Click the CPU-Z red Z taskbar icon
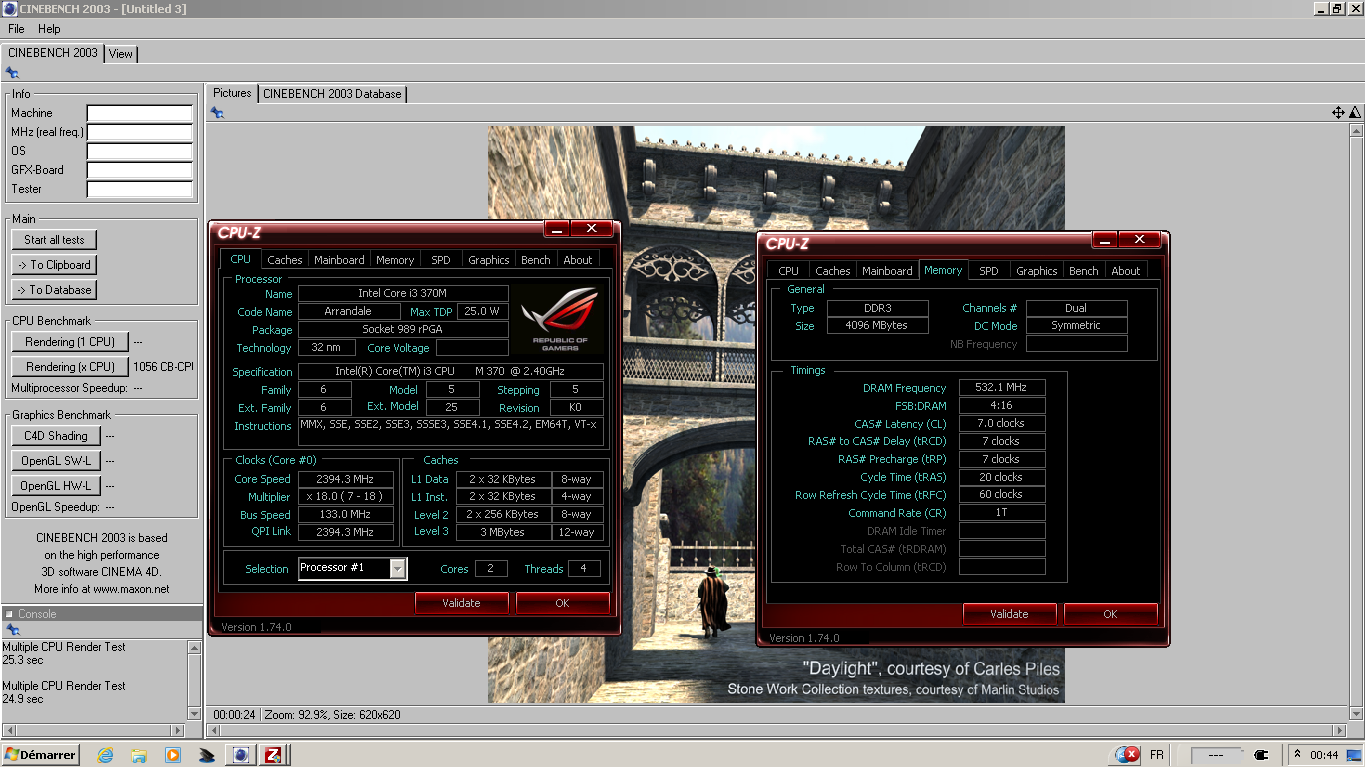Viewport: 1365px width, 767px height. click(x=272, y=755)
